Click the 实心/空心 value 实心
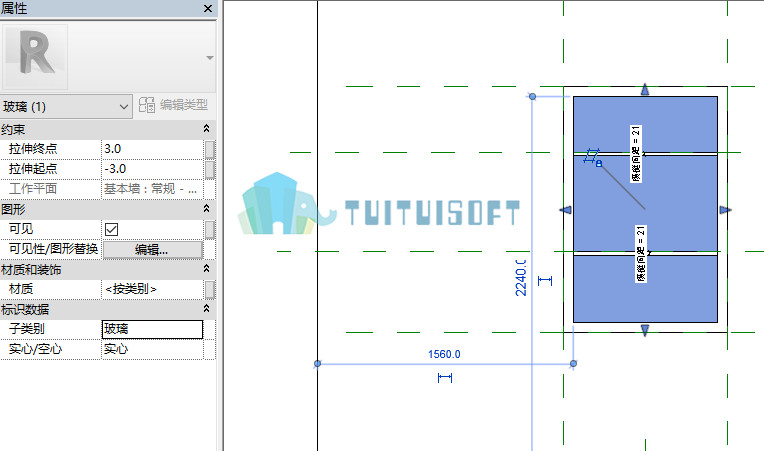The image size is (764, 451). [x=152, y=349]
